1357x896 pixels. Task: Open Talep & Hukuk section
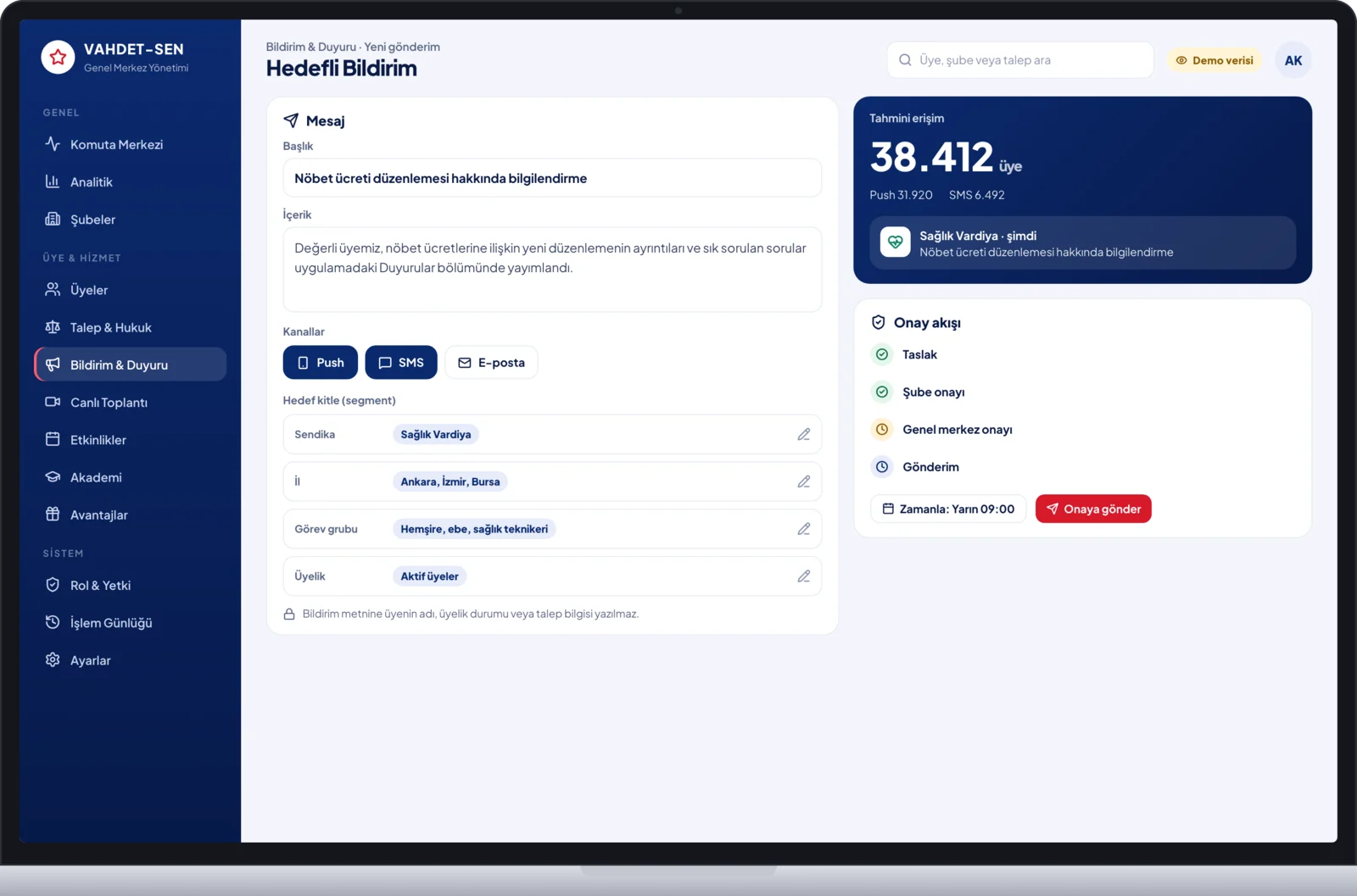130,327
